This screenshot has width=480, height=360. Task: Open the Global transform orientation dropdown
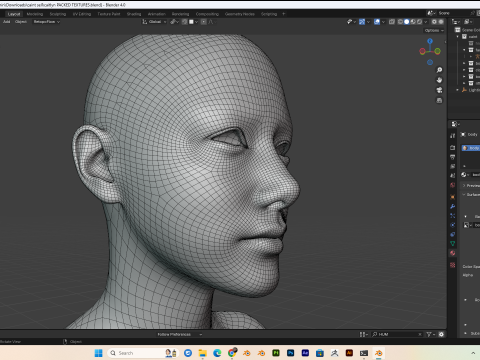click(154, 22)
